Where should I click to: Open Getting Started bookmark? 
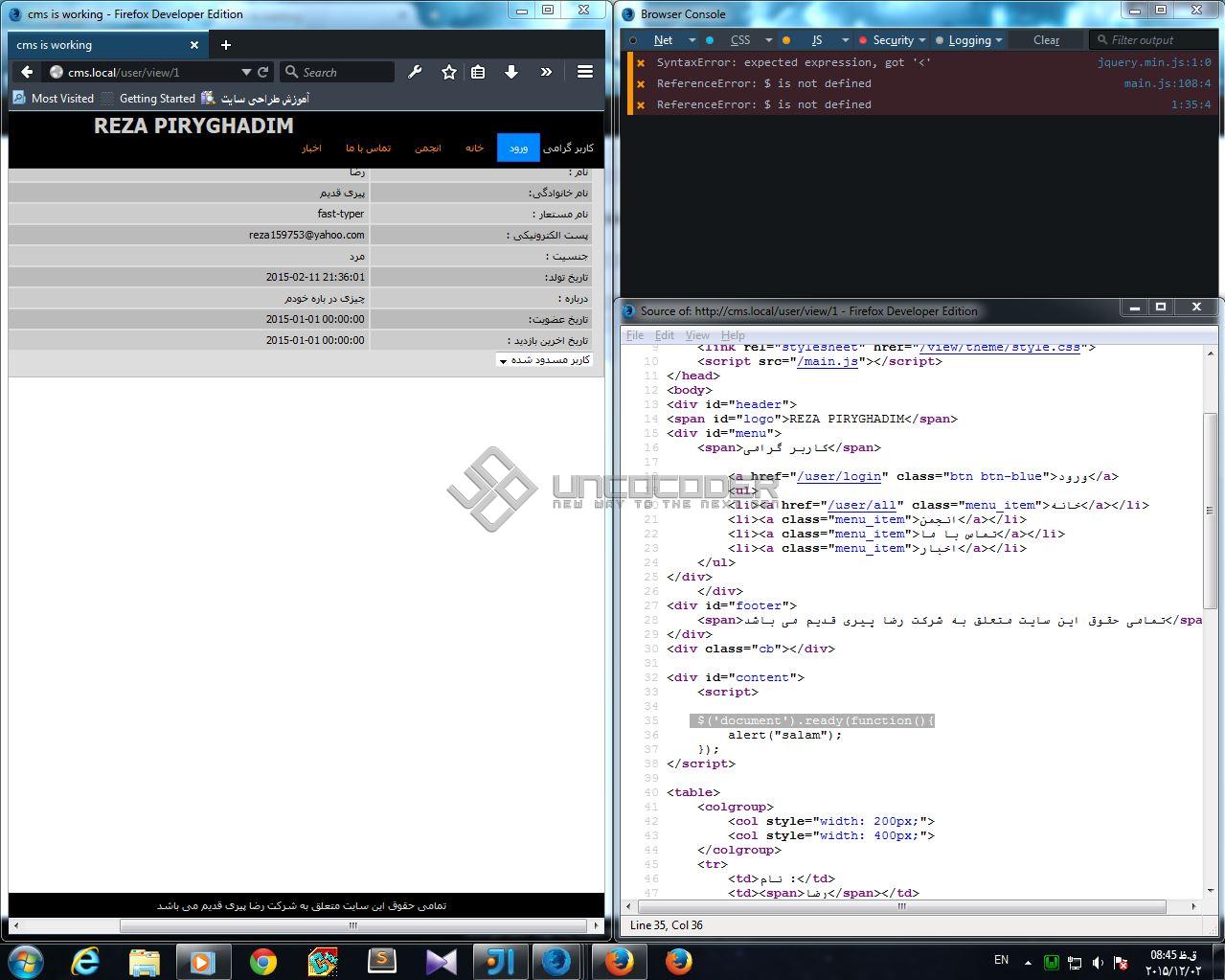(147, 99)
